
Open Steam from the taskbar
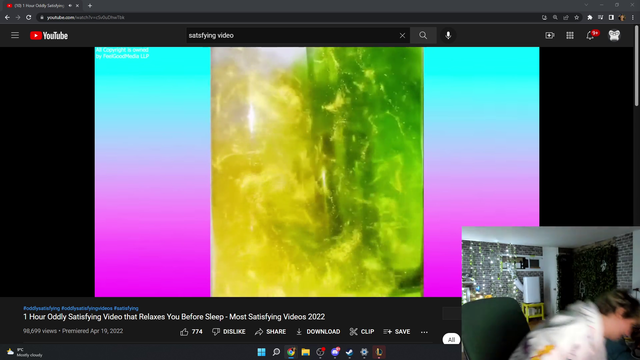click(x=350, y=352)
